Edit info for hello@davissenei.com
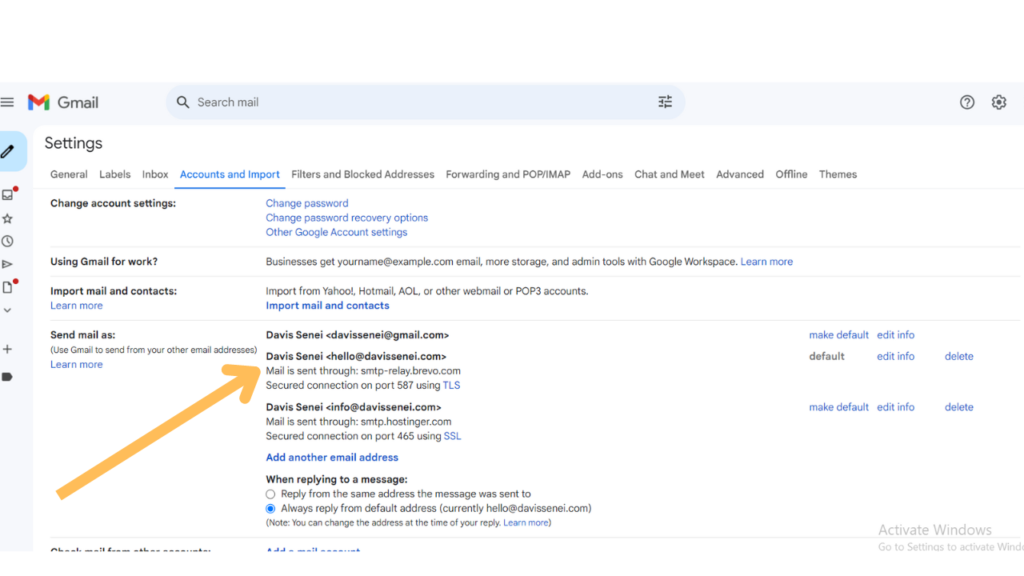The width and height of the screenshot is (1024, 576). coord(895,357)
